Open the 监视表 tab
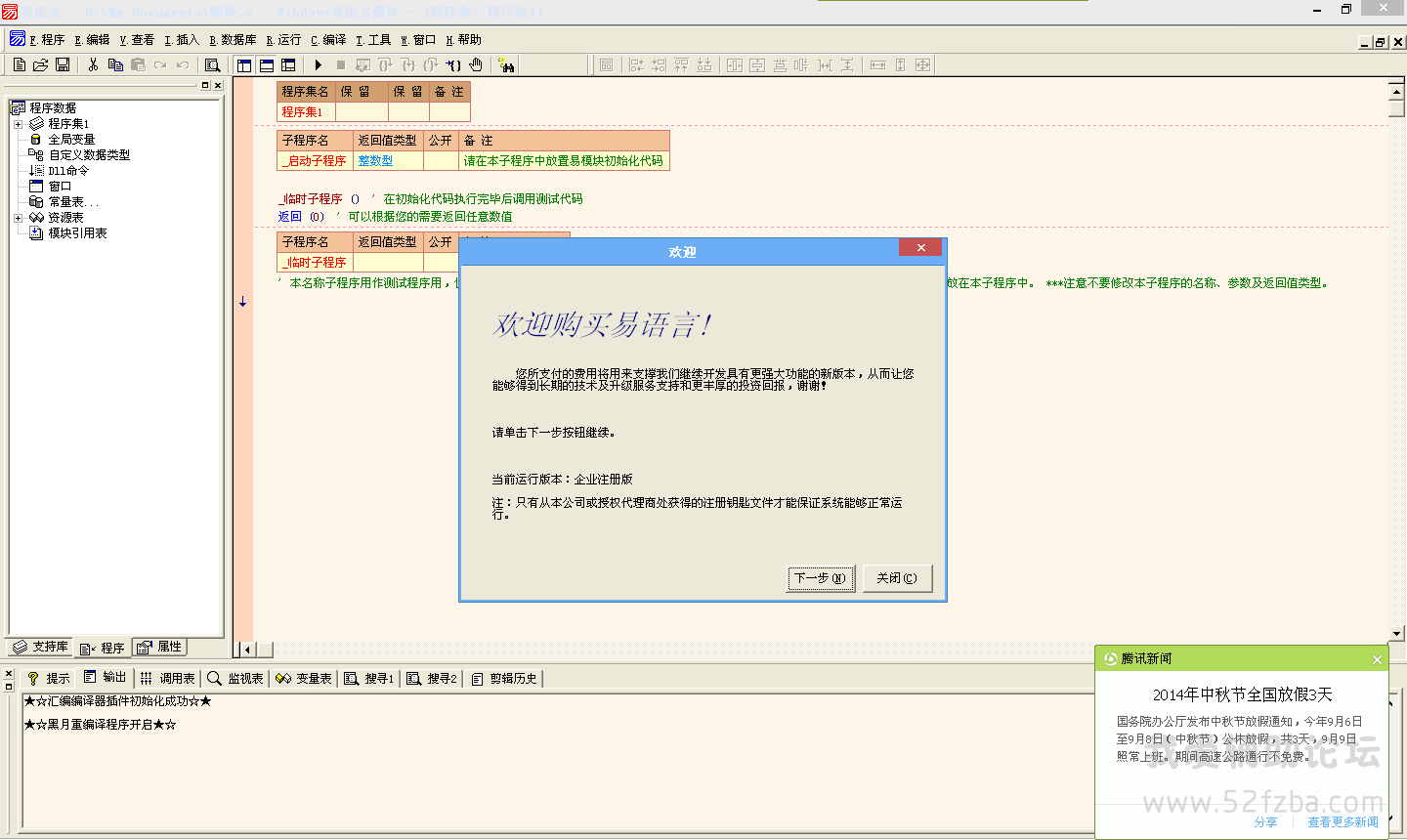This screenshot has width=1407, height=840. (235, 678)
